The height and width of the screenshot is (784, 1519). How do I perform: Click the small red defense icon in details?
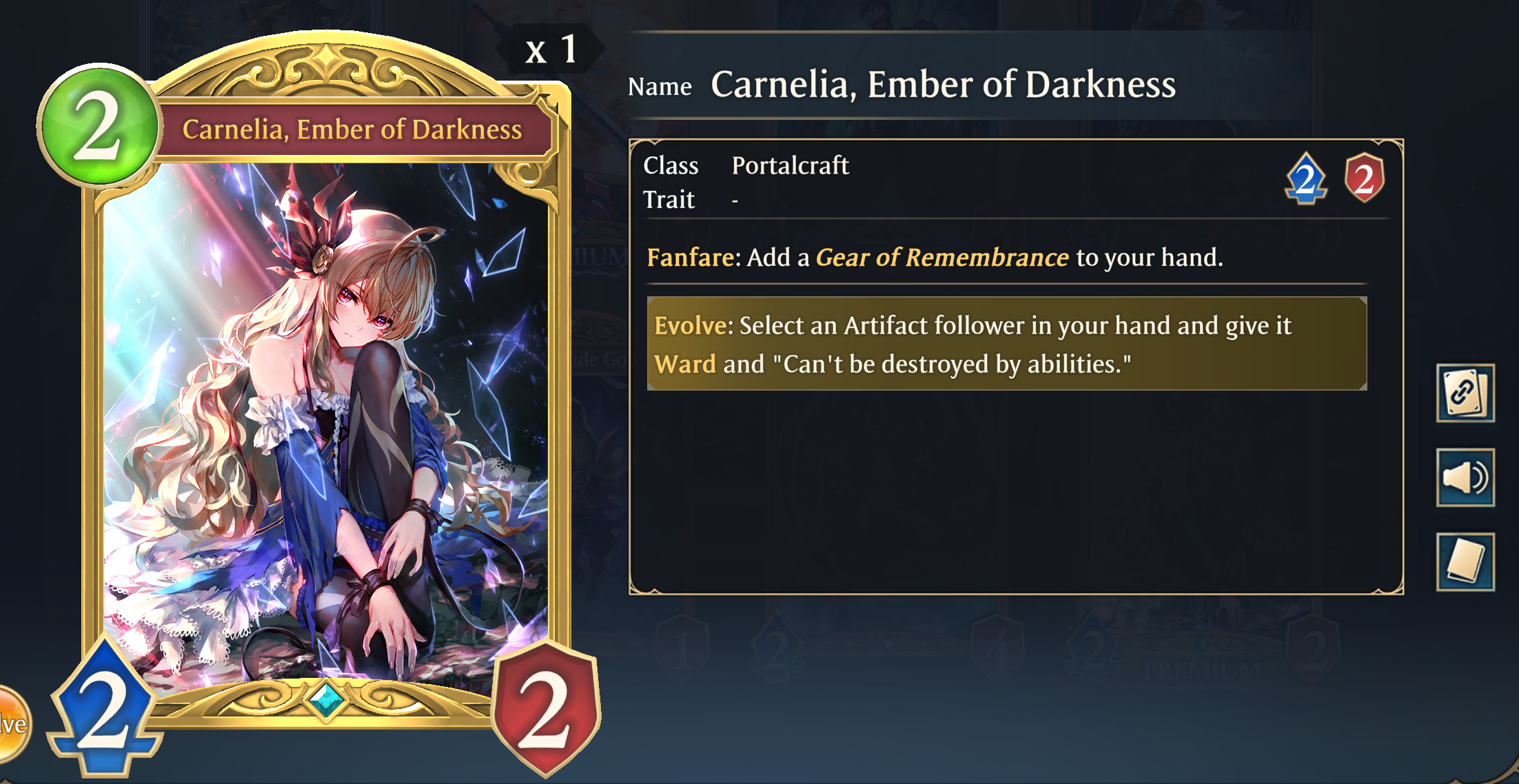point(1364,178)
